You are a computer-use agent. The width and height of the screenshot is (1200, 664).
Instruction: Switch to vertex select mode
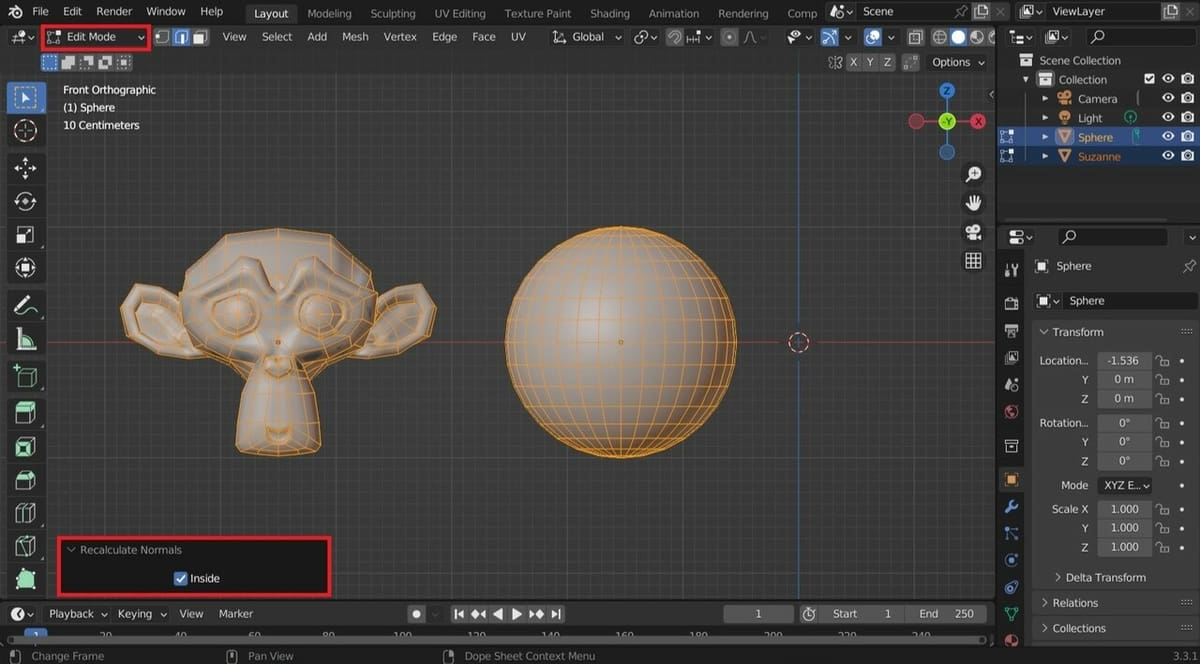tap(162, 37)
